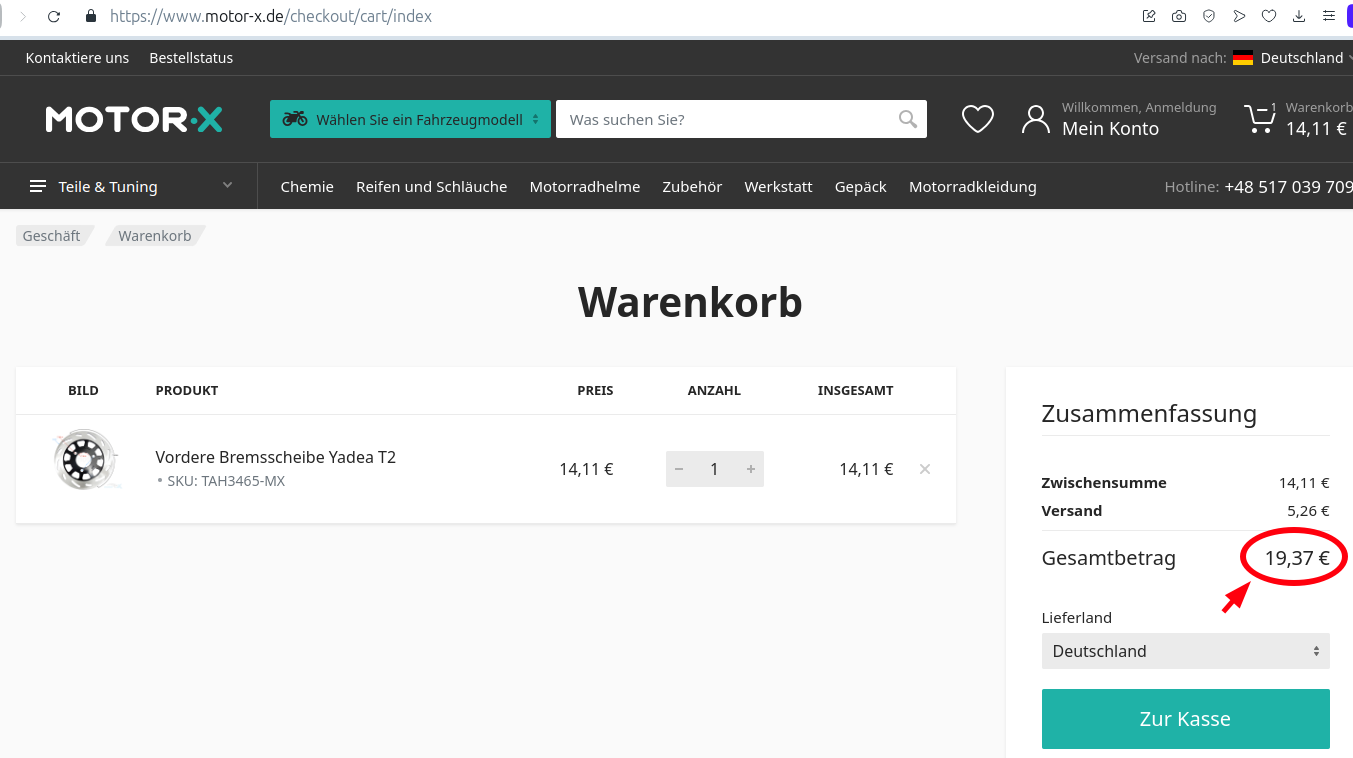Viewport: 1353px width, 758px height.
Task: Click the browser screenshot camera icon
Action: point(1179,16)
